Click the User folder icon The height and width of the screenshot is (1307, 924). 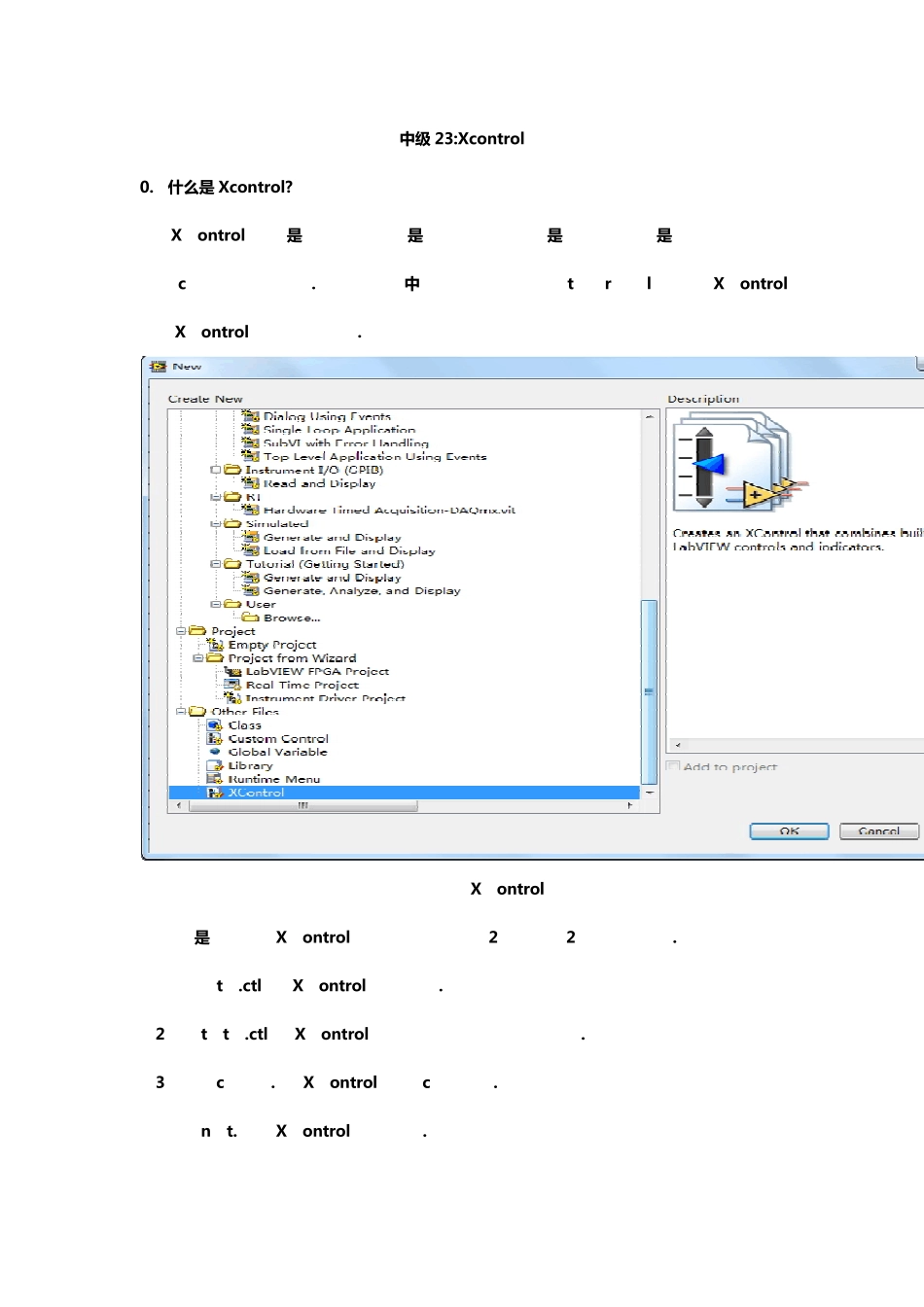232,604
